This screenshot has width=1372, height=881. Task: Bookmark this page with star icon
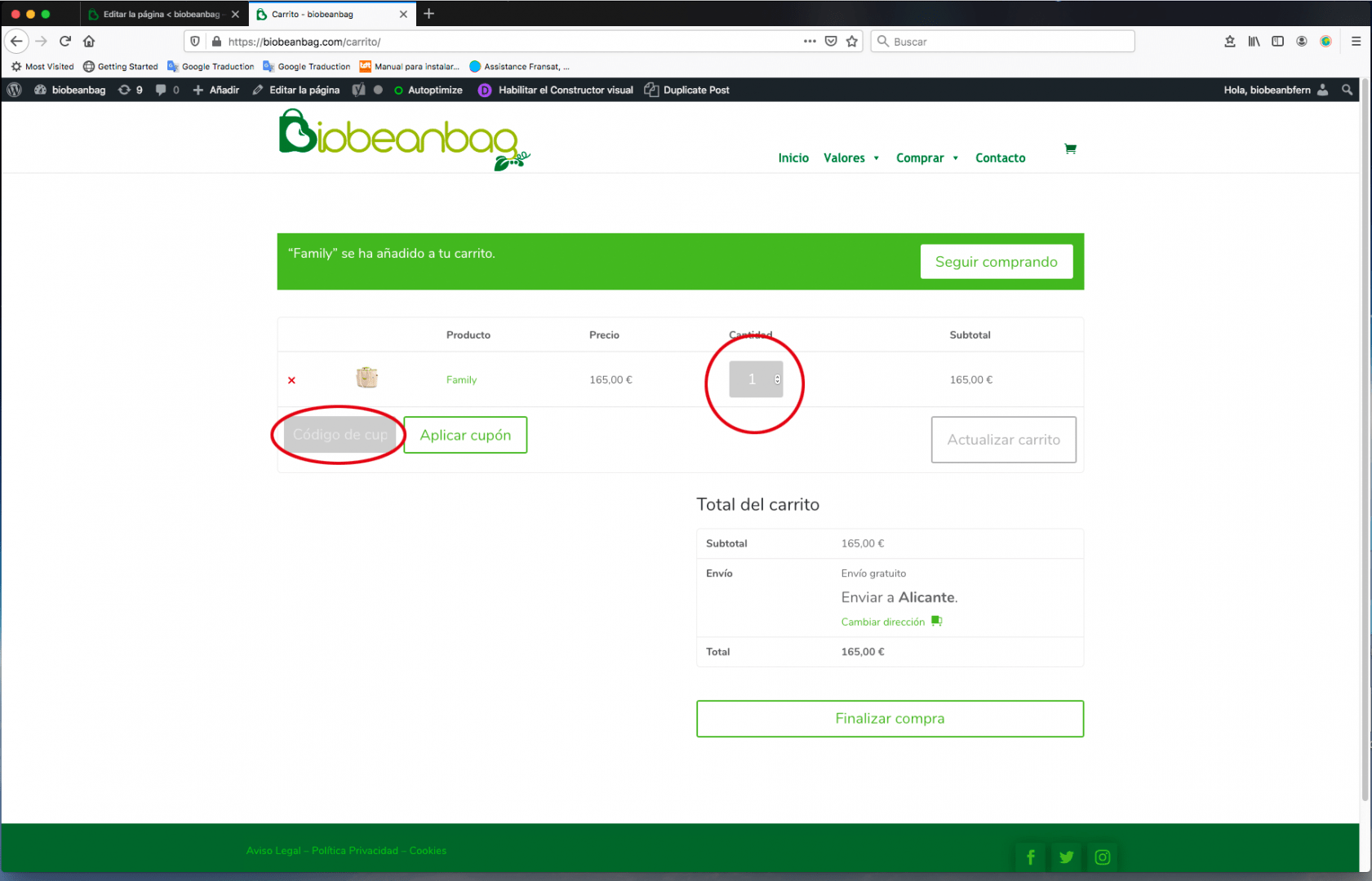click(852, 41)
